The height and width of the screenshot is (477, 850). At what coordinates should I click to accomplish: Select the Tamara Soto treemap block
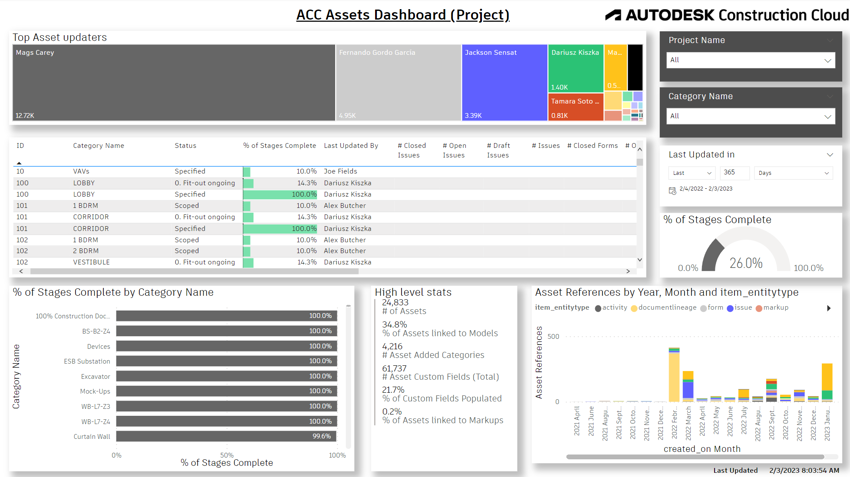click(x=576, y=107)
